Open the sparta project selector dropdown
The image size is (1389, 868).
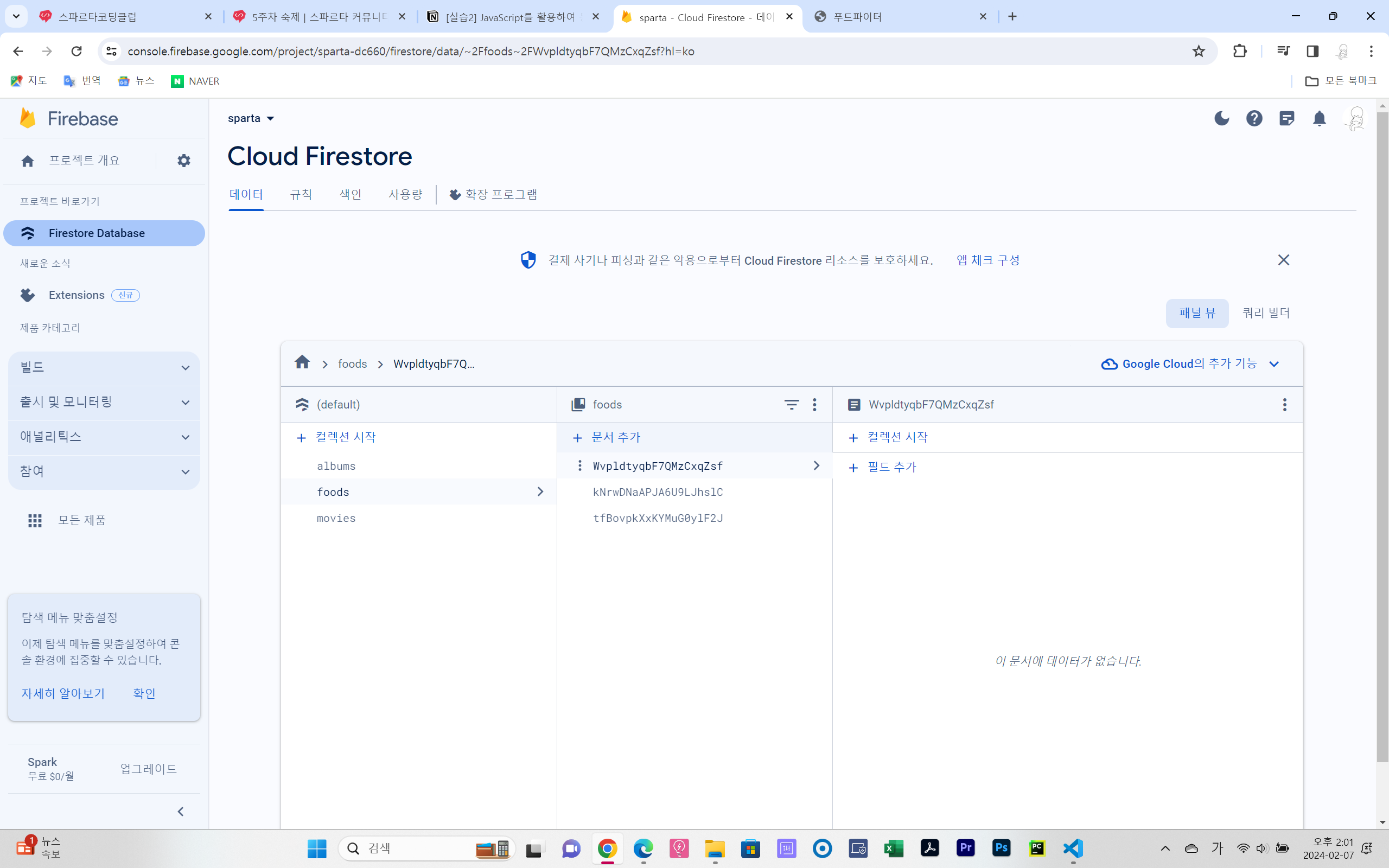[x=251, y=118]
